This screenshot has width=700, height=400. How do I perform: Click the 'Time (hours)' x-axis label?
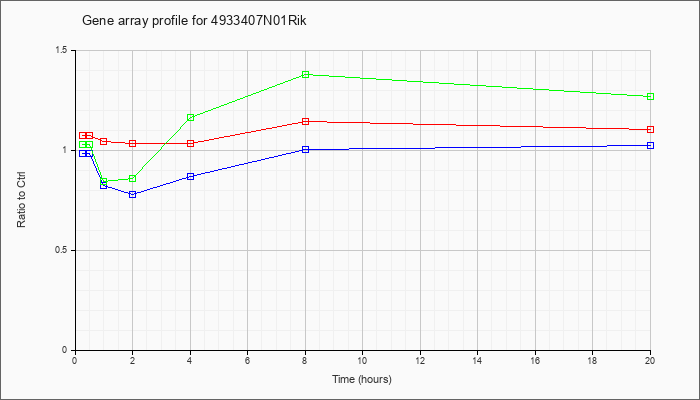point(362,379)
